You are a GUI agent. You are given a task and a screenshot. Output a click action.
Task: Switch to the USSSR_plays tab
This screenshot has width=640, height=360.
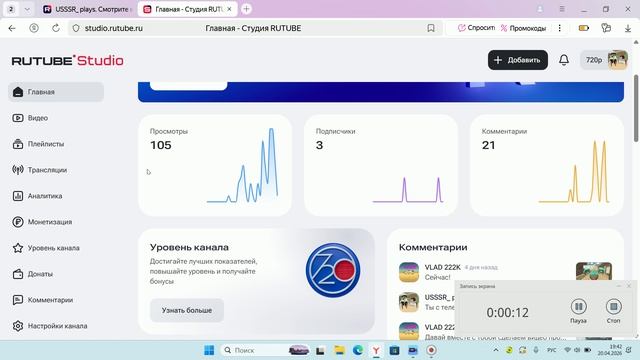[x=87, y=9]
